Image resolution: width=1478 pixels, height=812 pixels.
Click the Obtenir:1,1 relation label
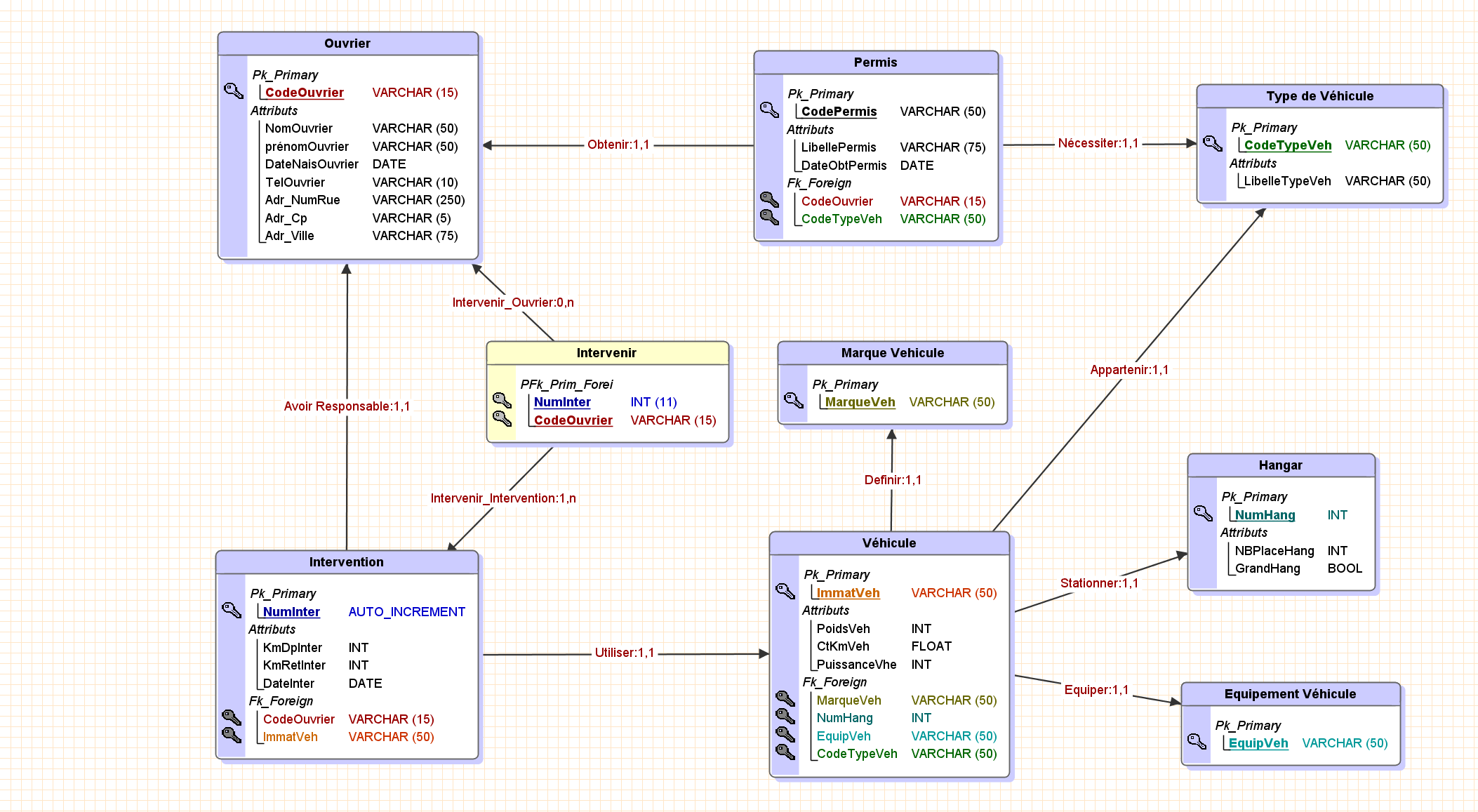coord(618,145)
